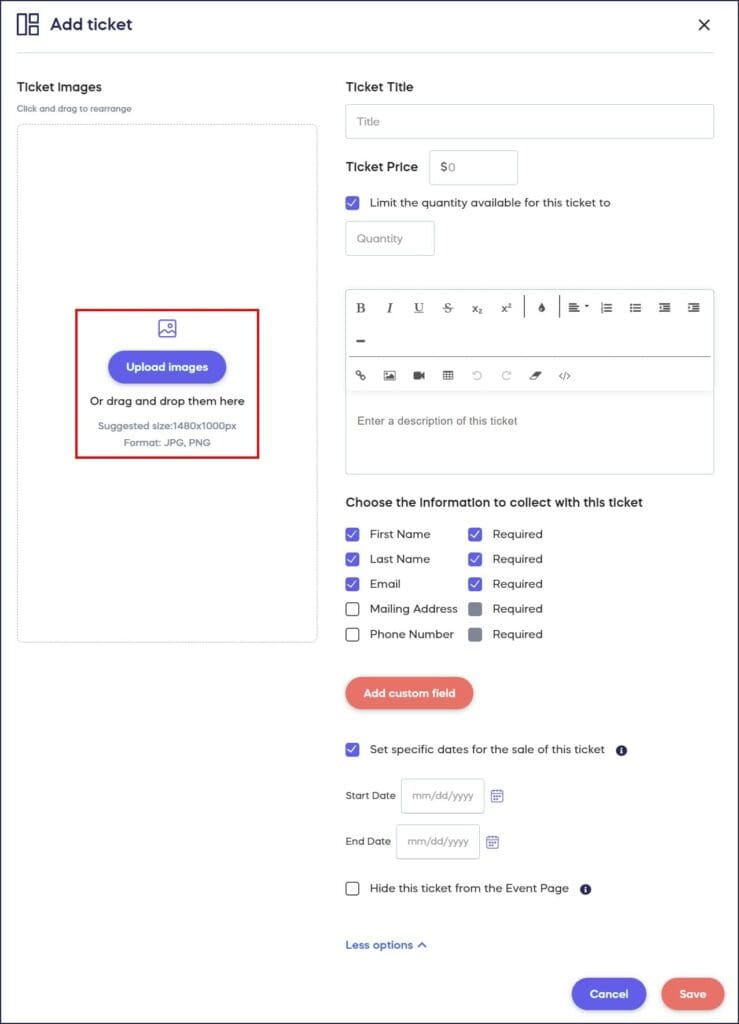Collapse the Less options section
This screenshot has width=739, height=1024.
click(x=386, y=945)
